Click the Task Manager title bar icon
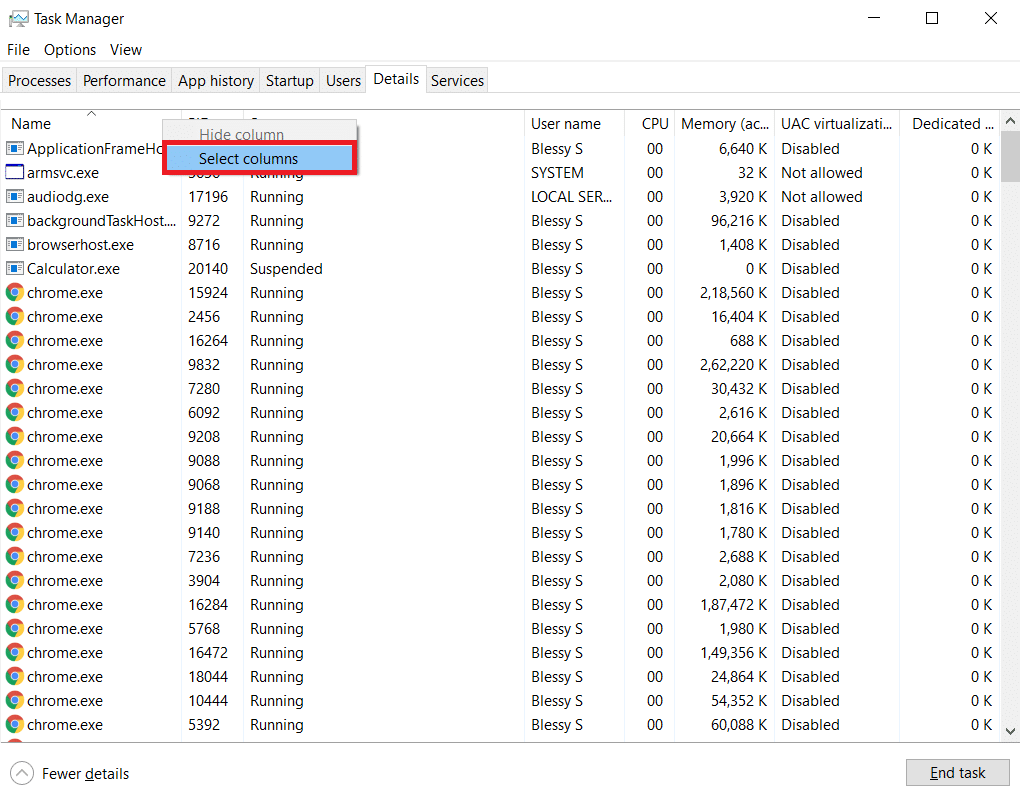 pyautogui.click(x=18, y=19)
